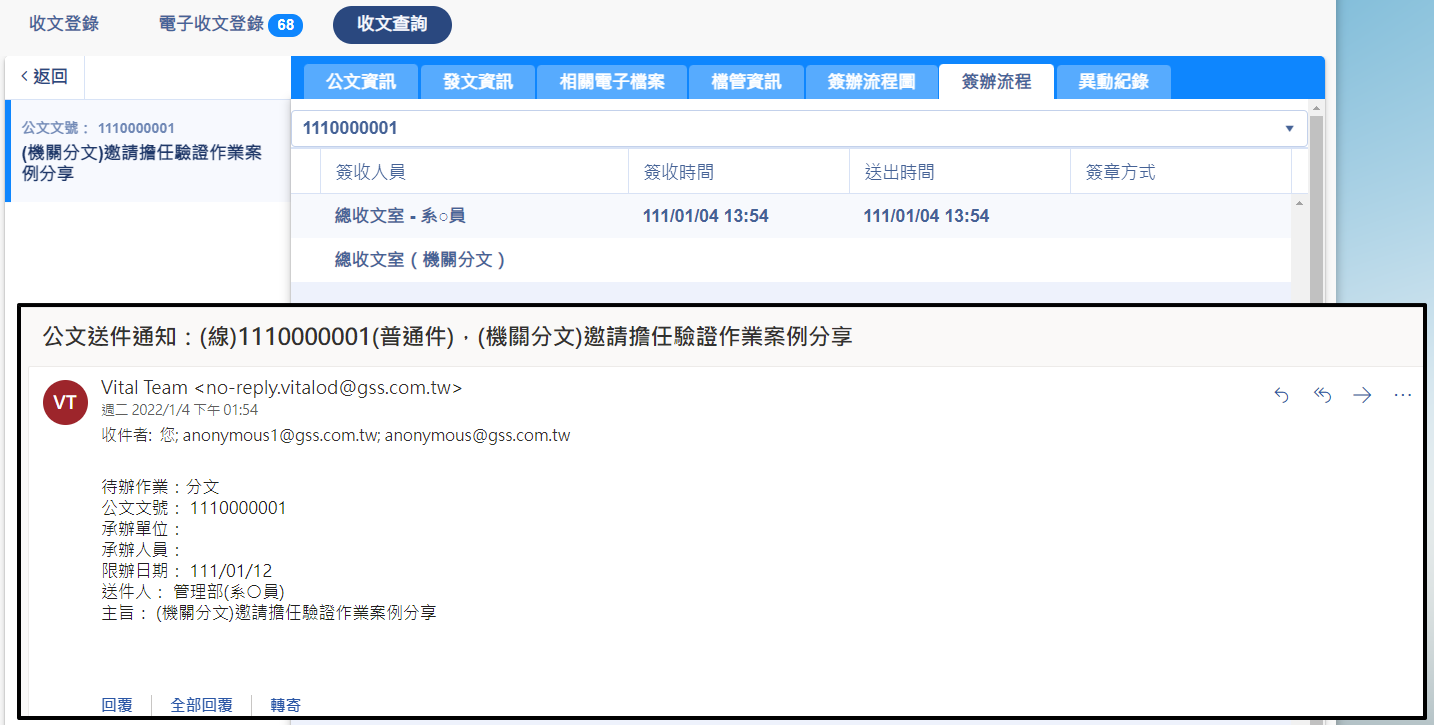Click the 全部回覆 link below email

pos(201,705)
